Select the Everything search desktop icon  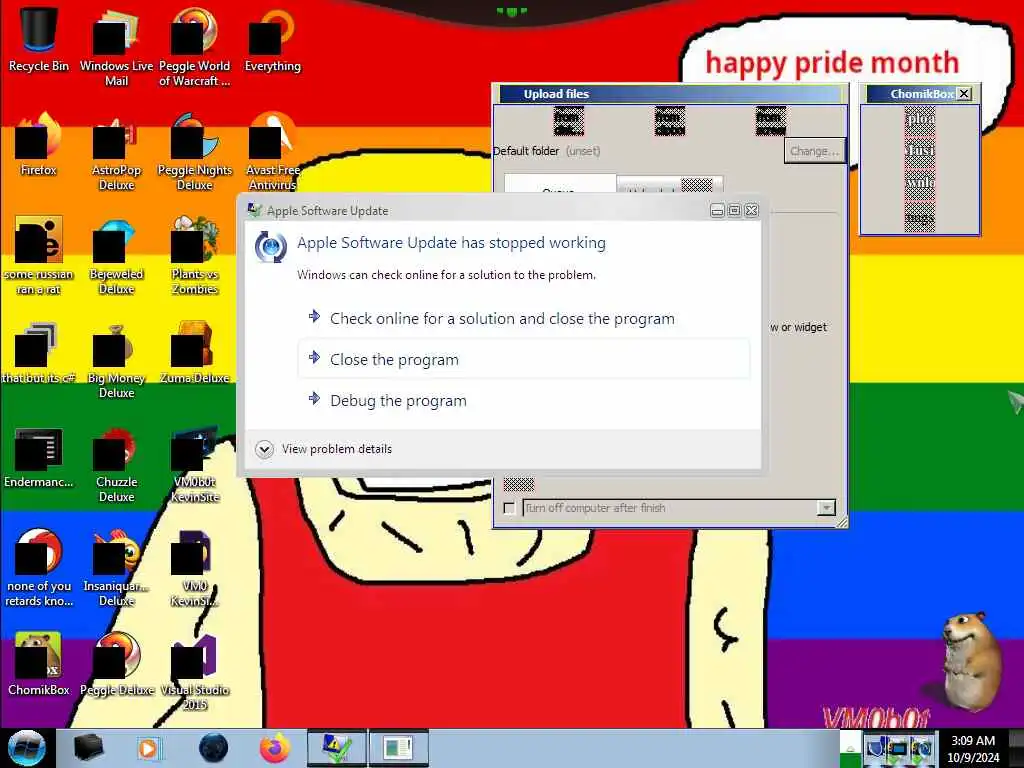coord(272,39)
